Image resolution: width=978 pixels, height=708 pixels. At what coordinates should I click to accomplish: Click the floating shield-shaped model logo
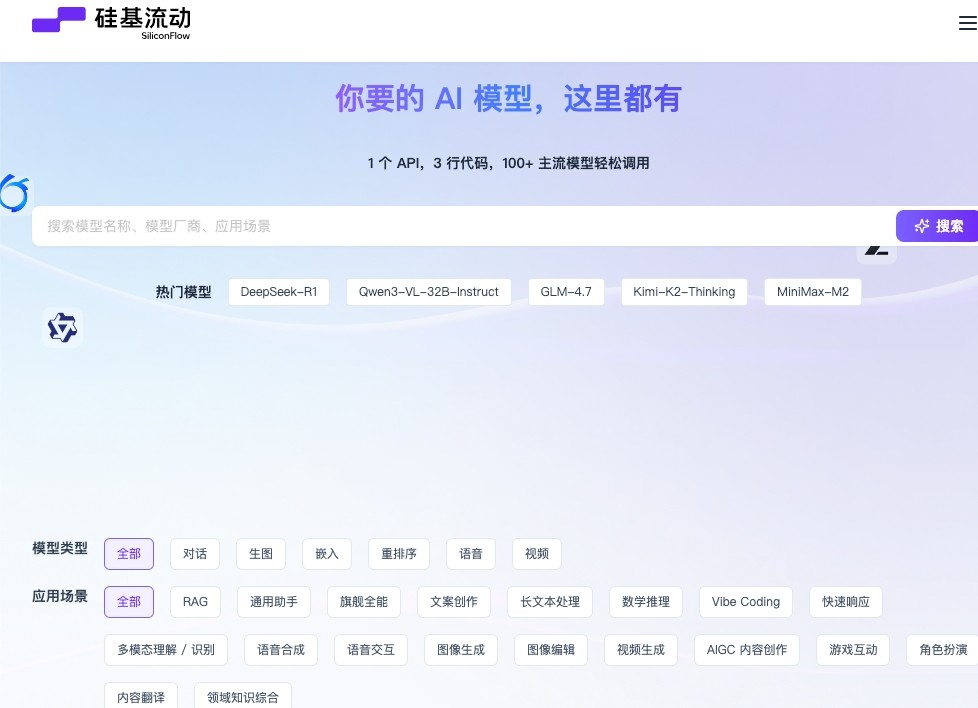[x=62, y=327]
